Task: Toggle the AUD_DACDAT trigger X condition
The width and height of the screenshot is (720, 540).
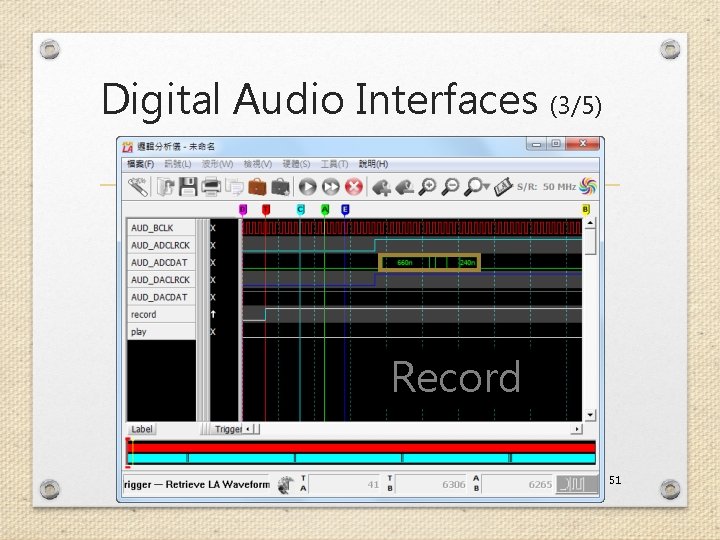Action: 213,297
